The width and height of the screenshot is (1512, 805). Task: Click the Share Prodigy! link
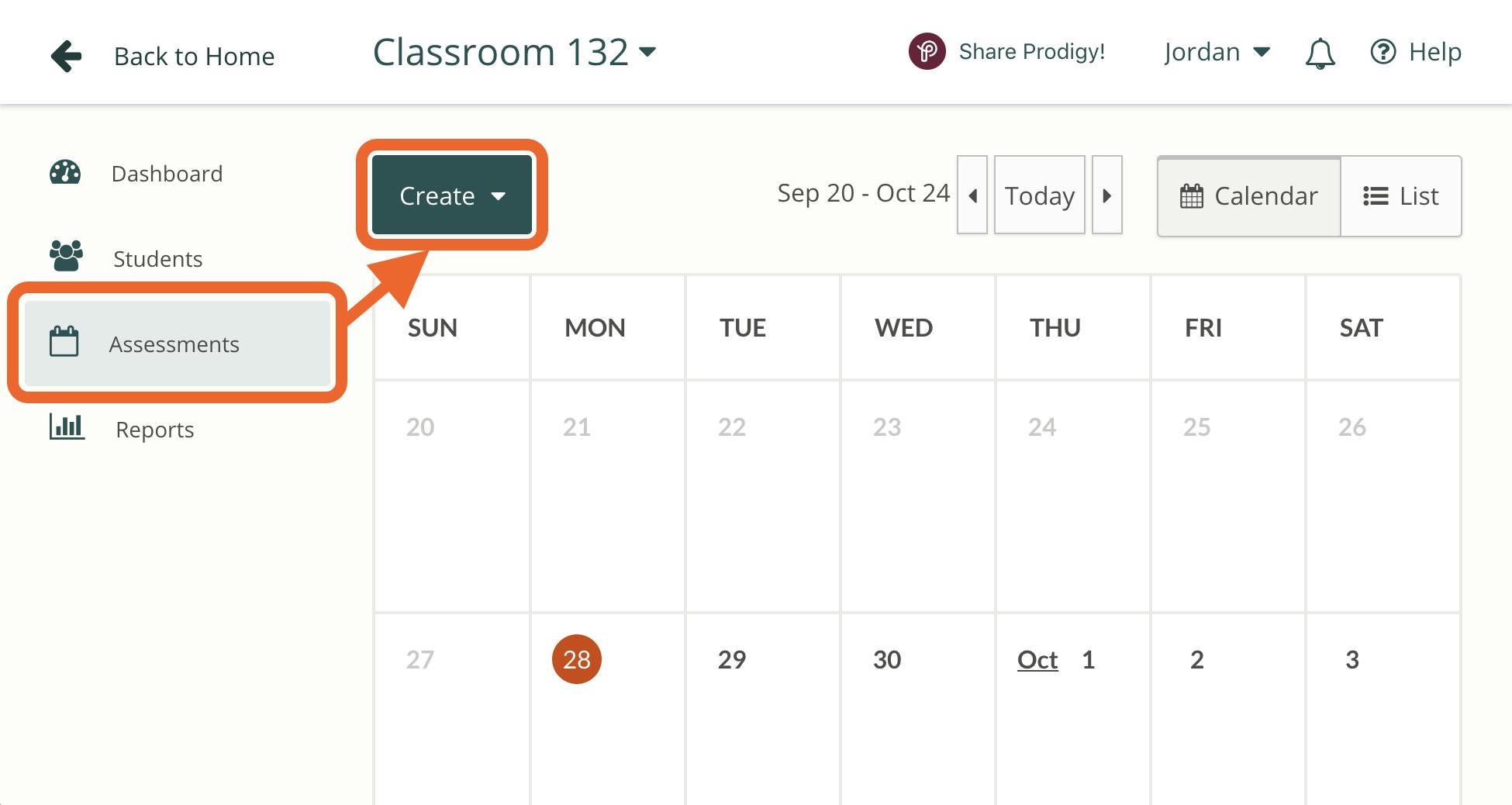click(1031, 52)
